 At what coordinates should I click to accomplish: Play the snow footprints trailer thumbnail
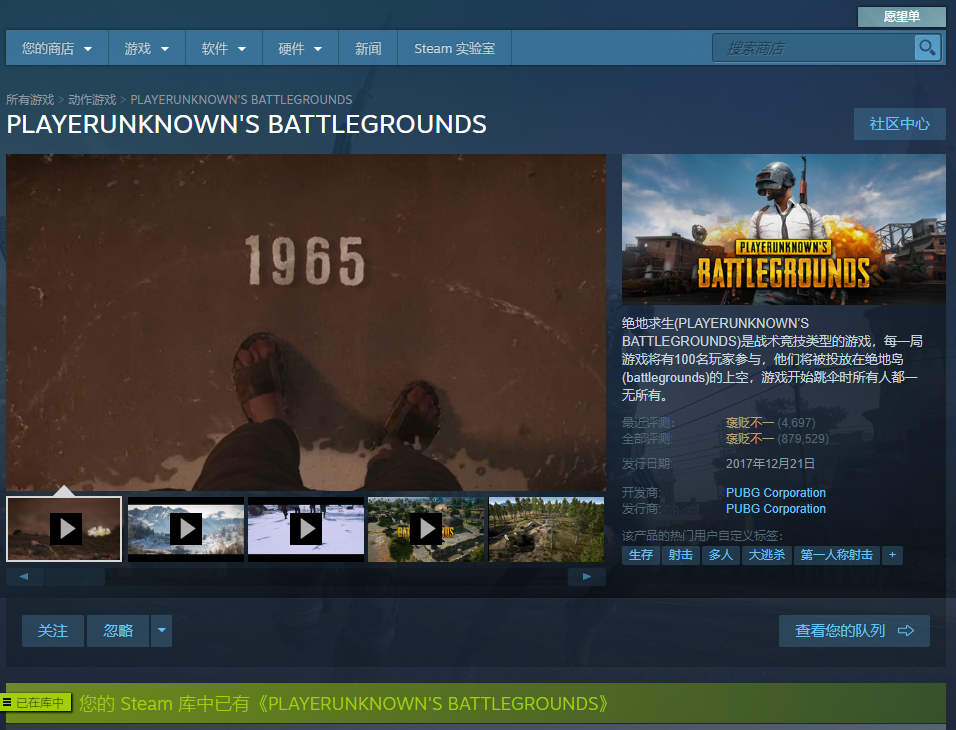point(306,529)
